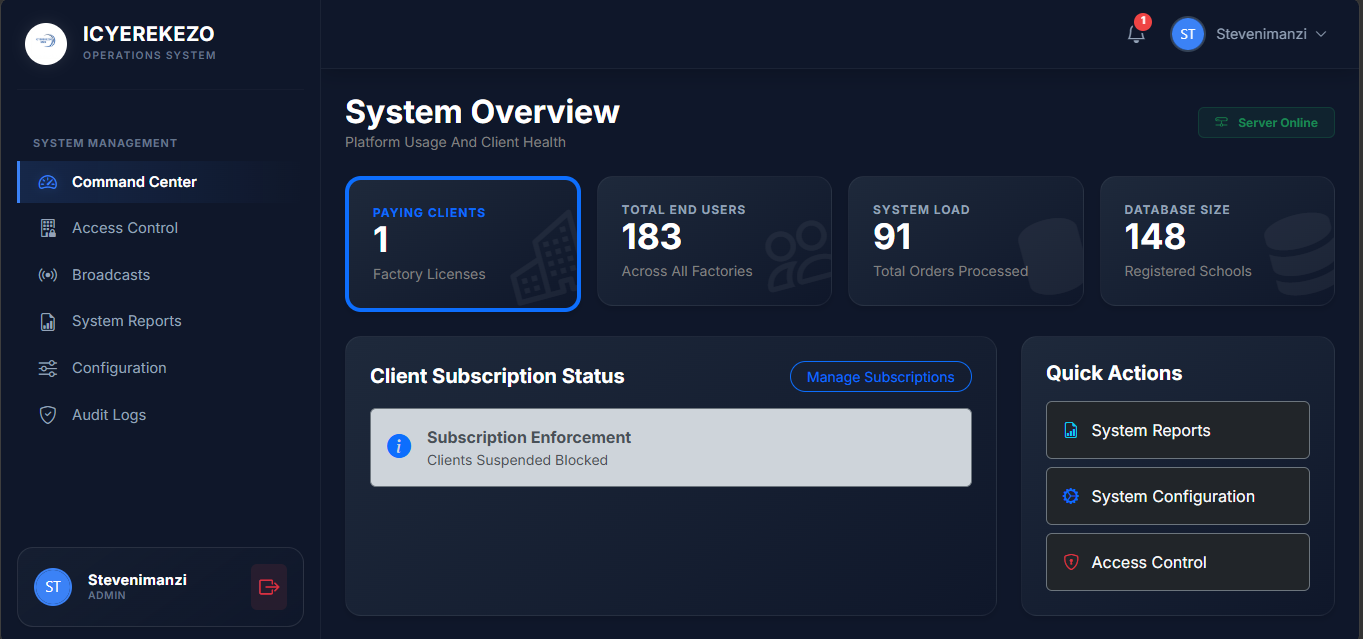Click the ST avatar in sidebar footer
The image size is (1363, 639).
click(53, 587)
